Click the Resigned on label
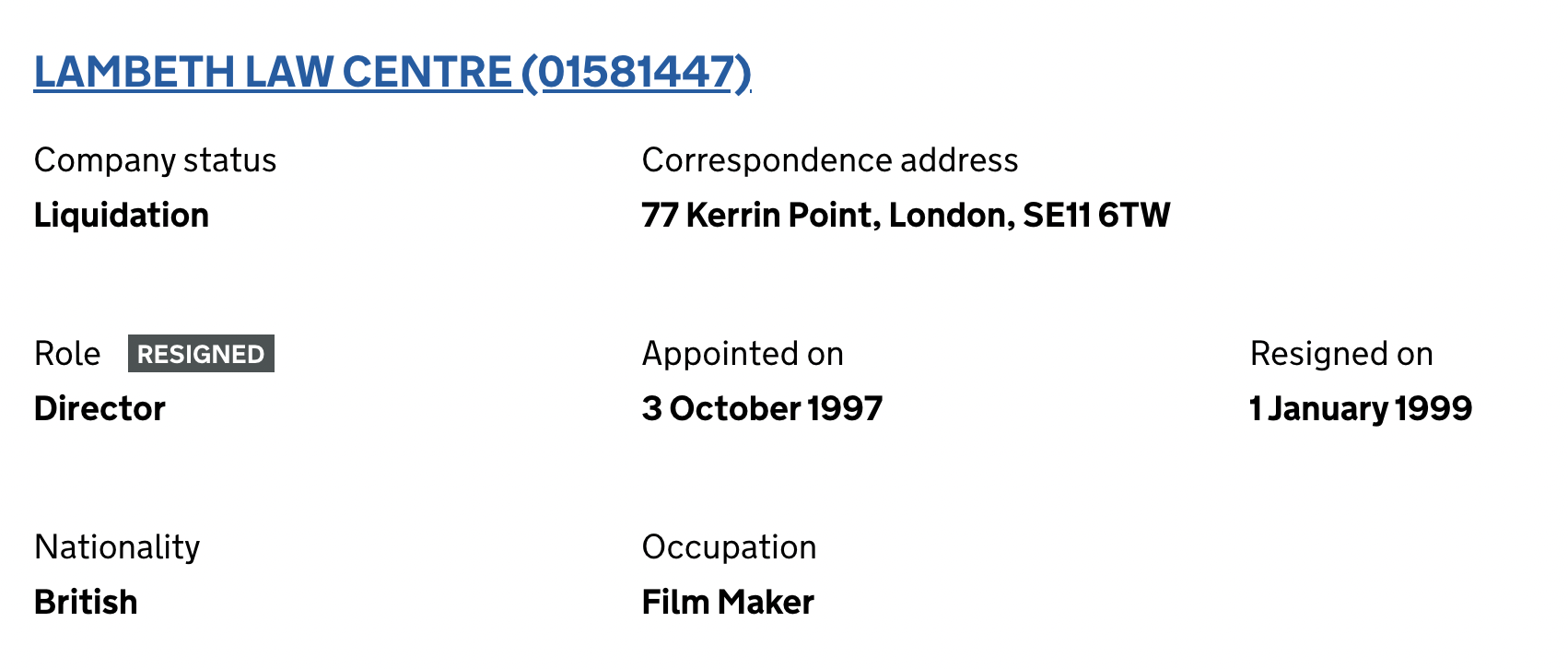The width and height of the screenshot is (1568, 669). tap(1341, 354)
